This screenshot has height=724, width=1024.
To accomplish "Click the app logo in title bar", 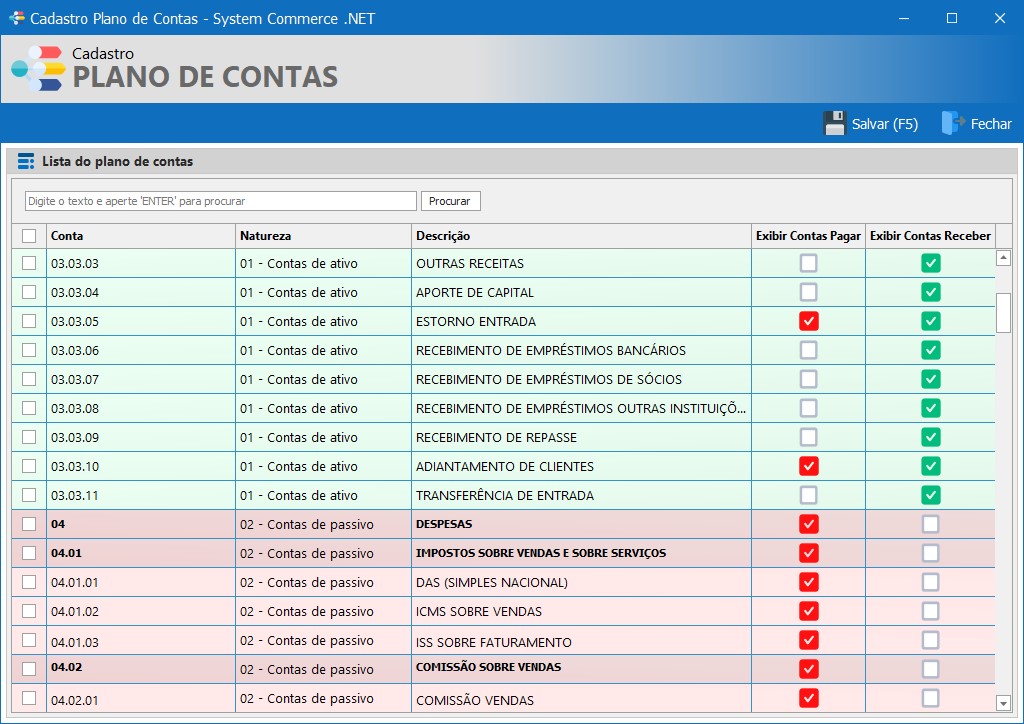I will point(16,18).
